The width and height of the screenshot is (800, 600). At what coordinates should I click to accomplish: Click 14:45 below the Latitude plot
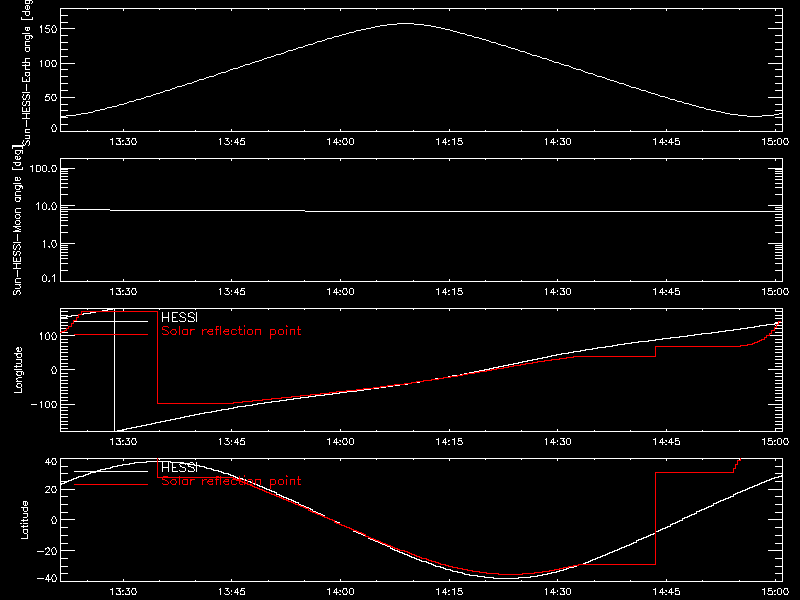coord(666,591)
